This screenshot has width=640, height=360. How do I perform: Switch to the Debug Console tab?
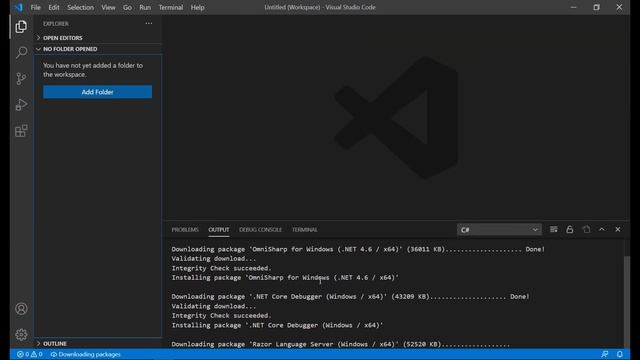(260, 230)
